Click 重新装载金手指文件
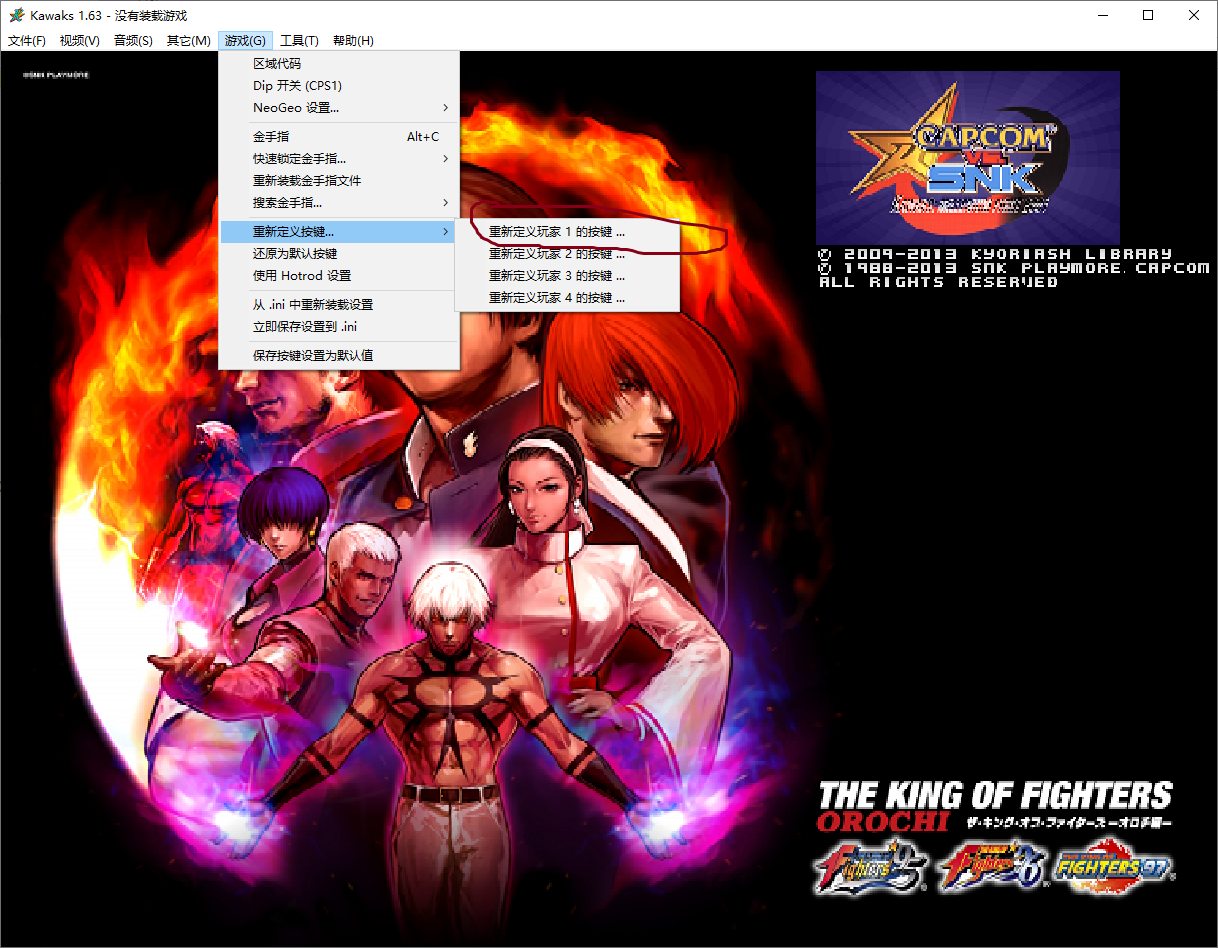This screenshot has width=1218, height=948. (x=307, y=181)
